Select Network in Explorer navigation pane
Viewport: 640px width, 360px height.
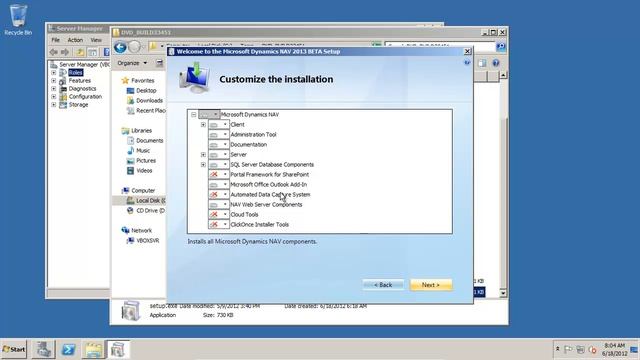pyautogui.click(x=137, y=231)
